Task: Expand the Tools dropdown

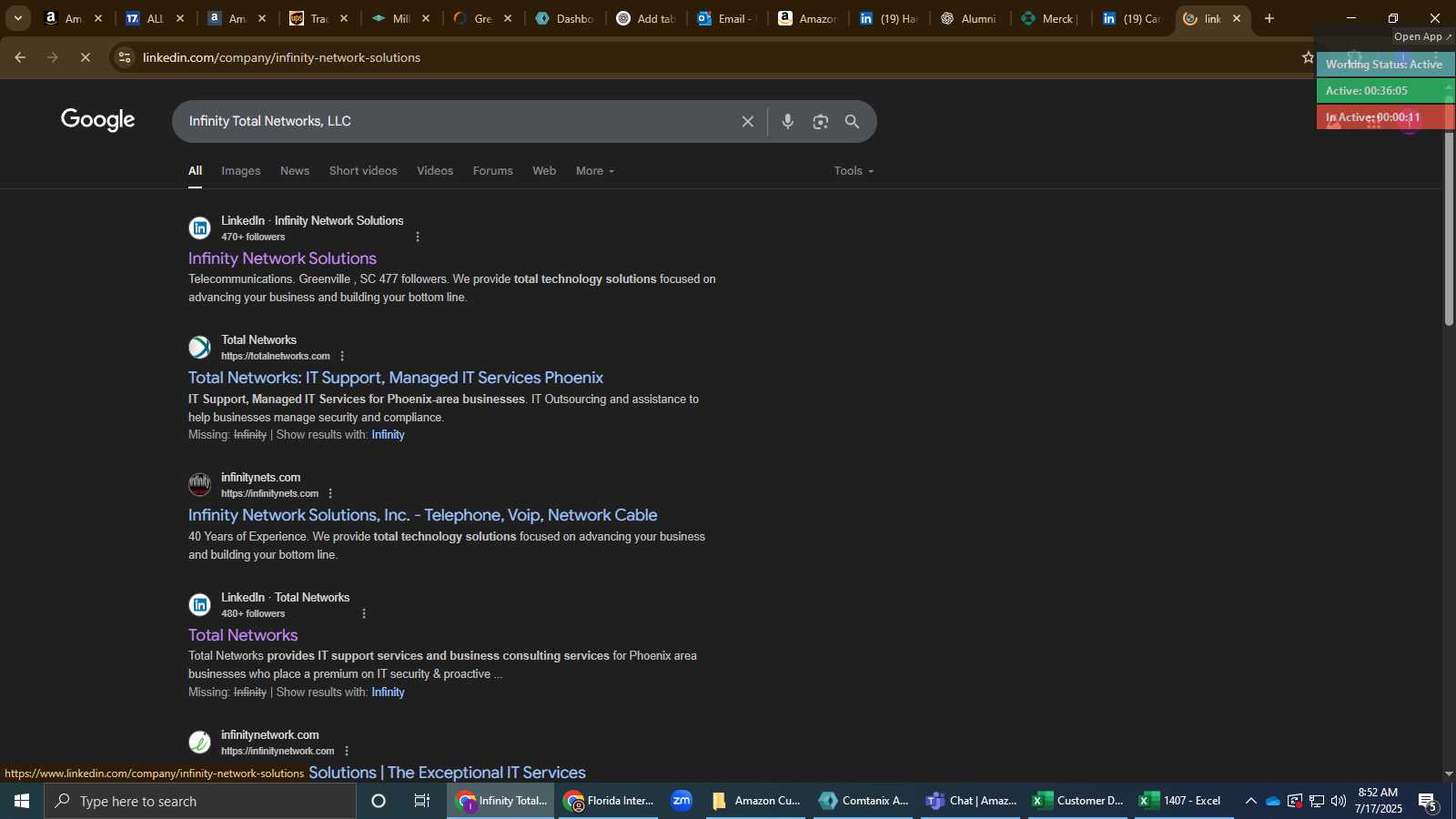Action: point(854,171)
